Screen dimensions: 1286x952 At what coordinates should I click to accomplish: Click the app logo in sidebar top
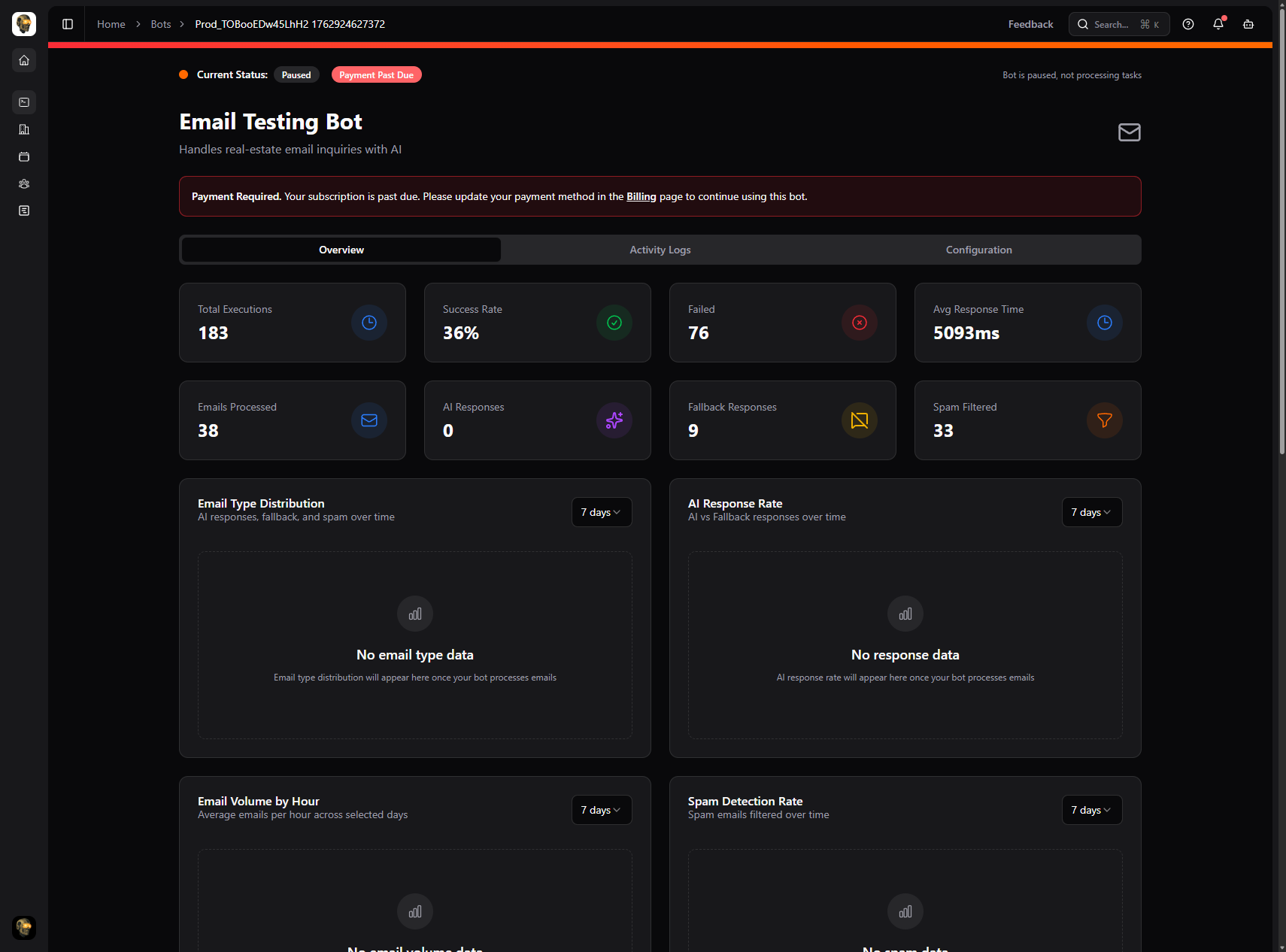(24, 24)
